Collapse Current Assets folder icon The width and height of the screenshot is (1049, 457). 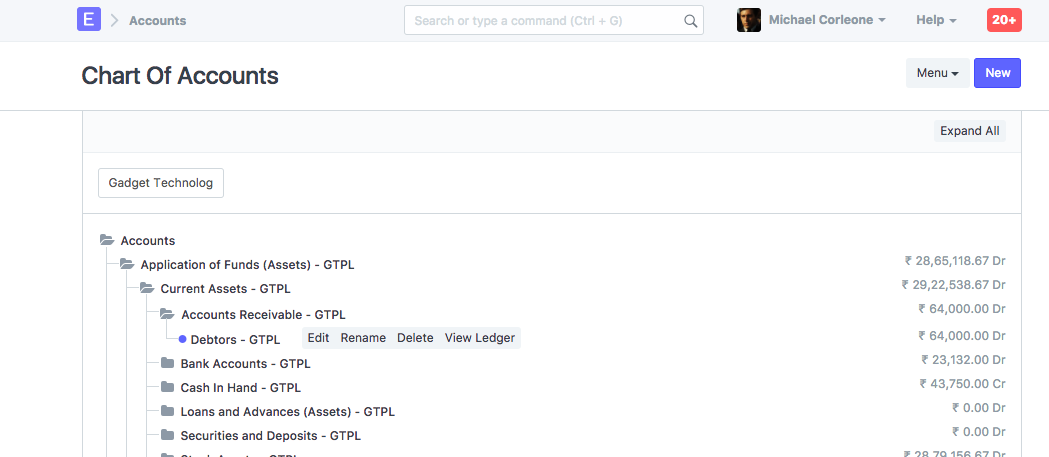click(x=147, y=289)
